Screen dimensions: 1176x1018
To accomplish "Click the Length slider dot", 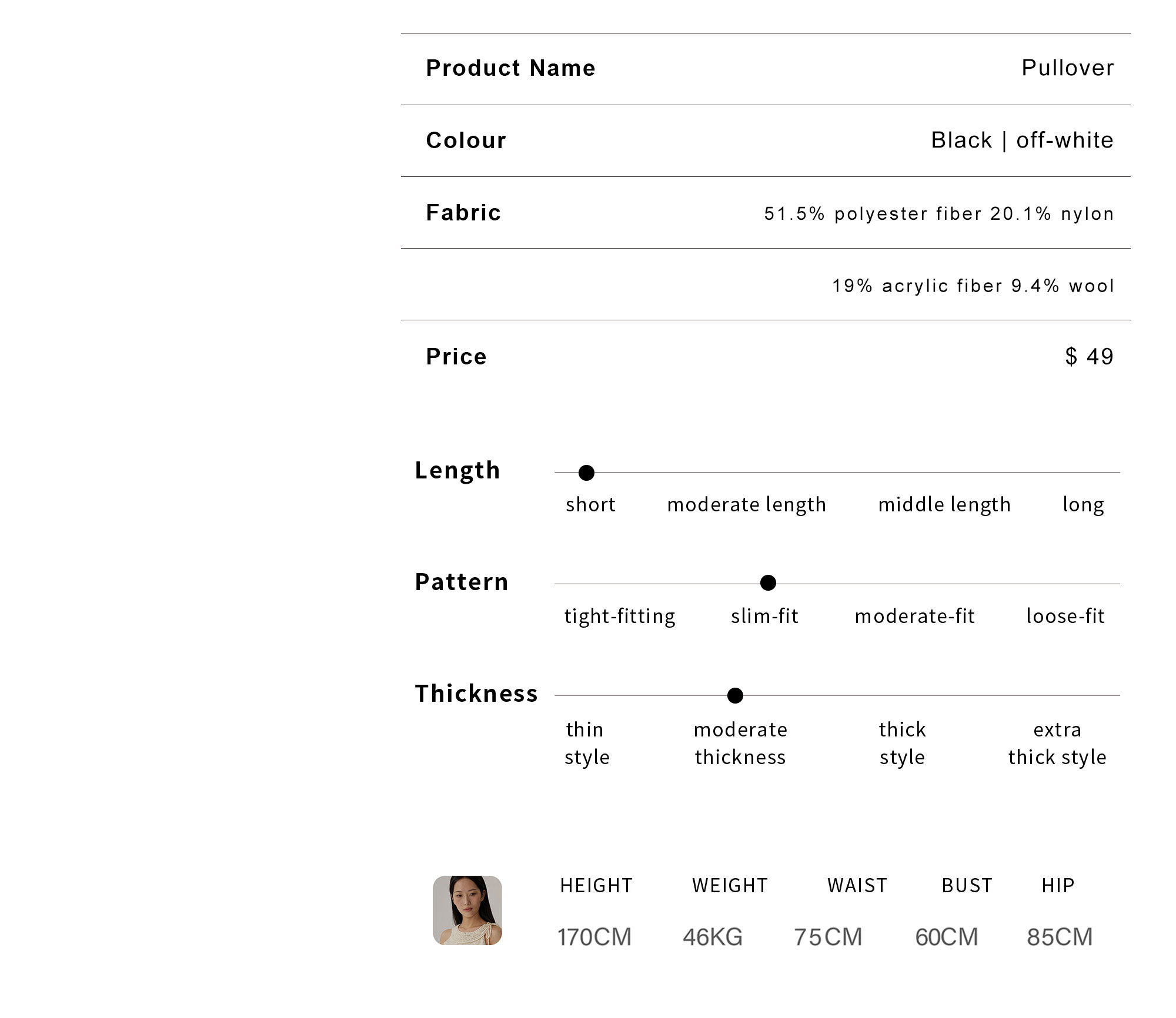I will click(x=586, y=473).
